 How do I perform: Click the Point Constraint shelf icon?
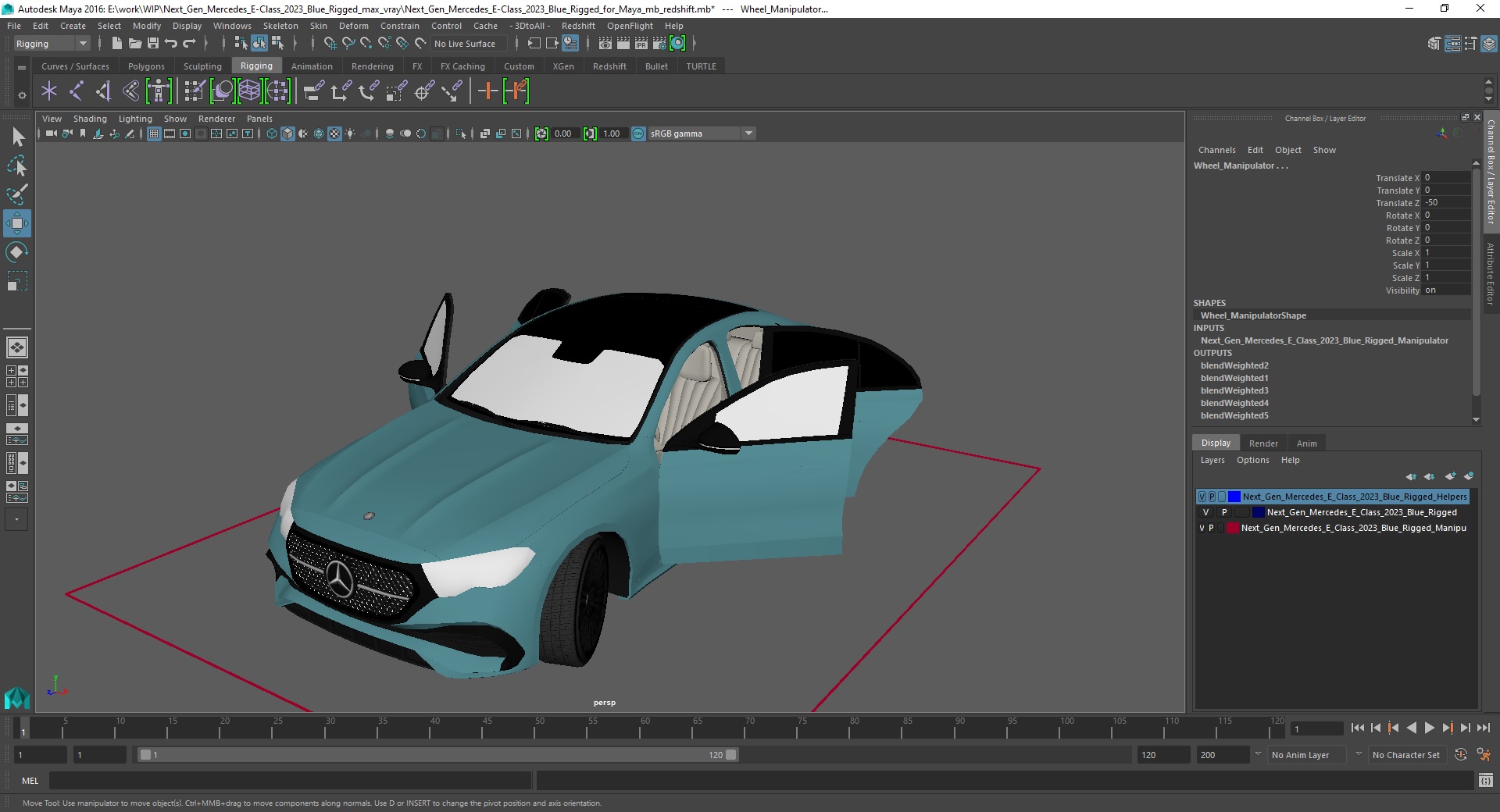(341, 91)
